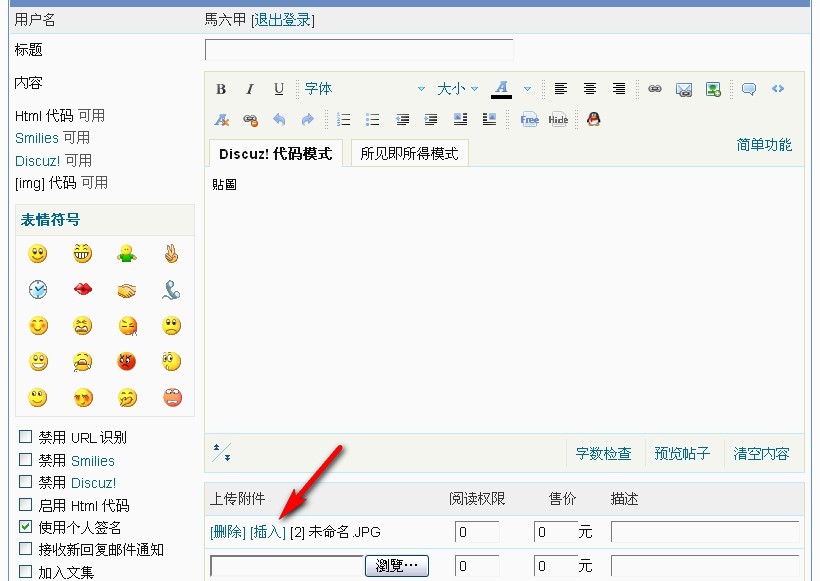This screenshot has height=581, width=820.
Task: Open the 大小 font size dropdown
Action: [x=458, y=89]
